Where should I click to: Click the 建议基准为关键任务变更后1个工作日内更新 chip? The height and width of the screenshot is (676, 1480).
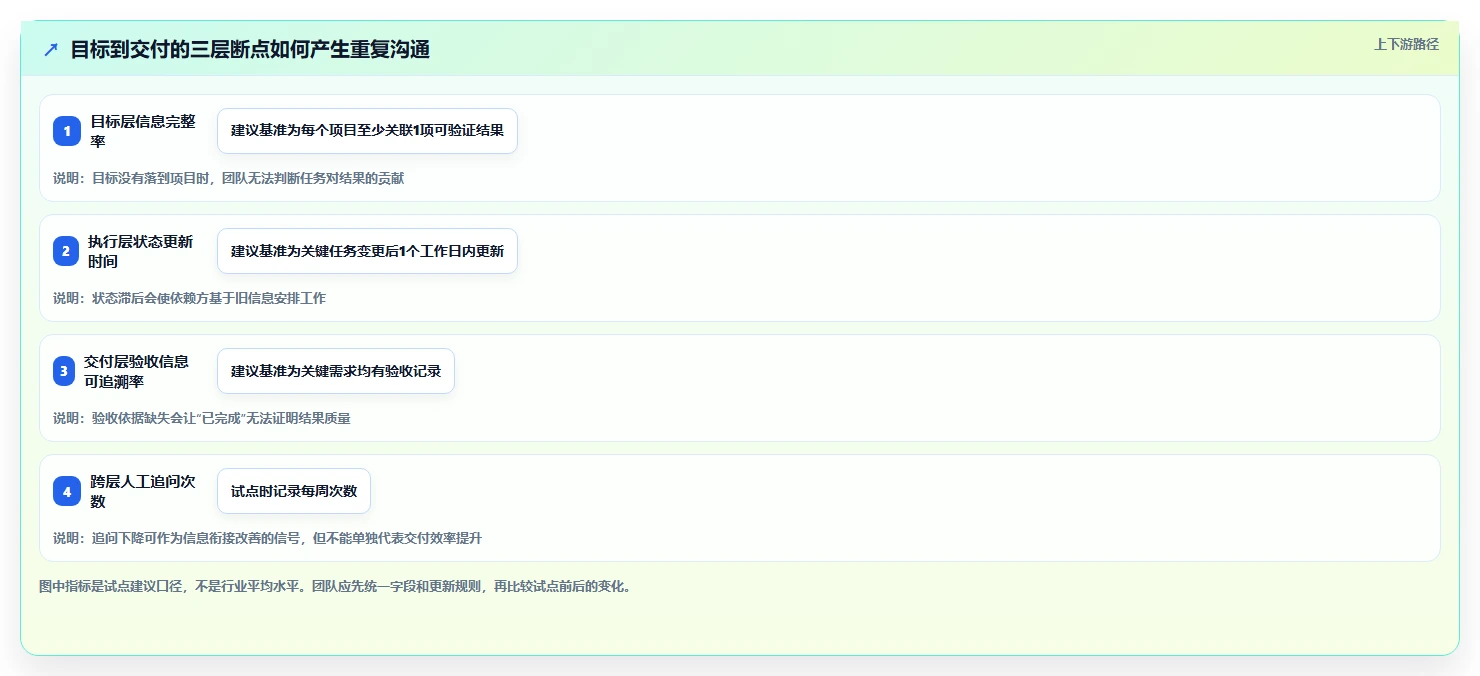click(367, 251)
